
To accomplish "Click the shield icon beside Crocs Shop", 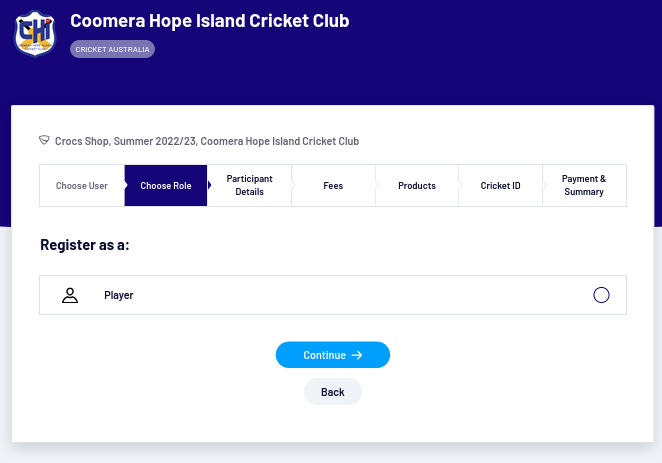I will click(x=44, y=140).
